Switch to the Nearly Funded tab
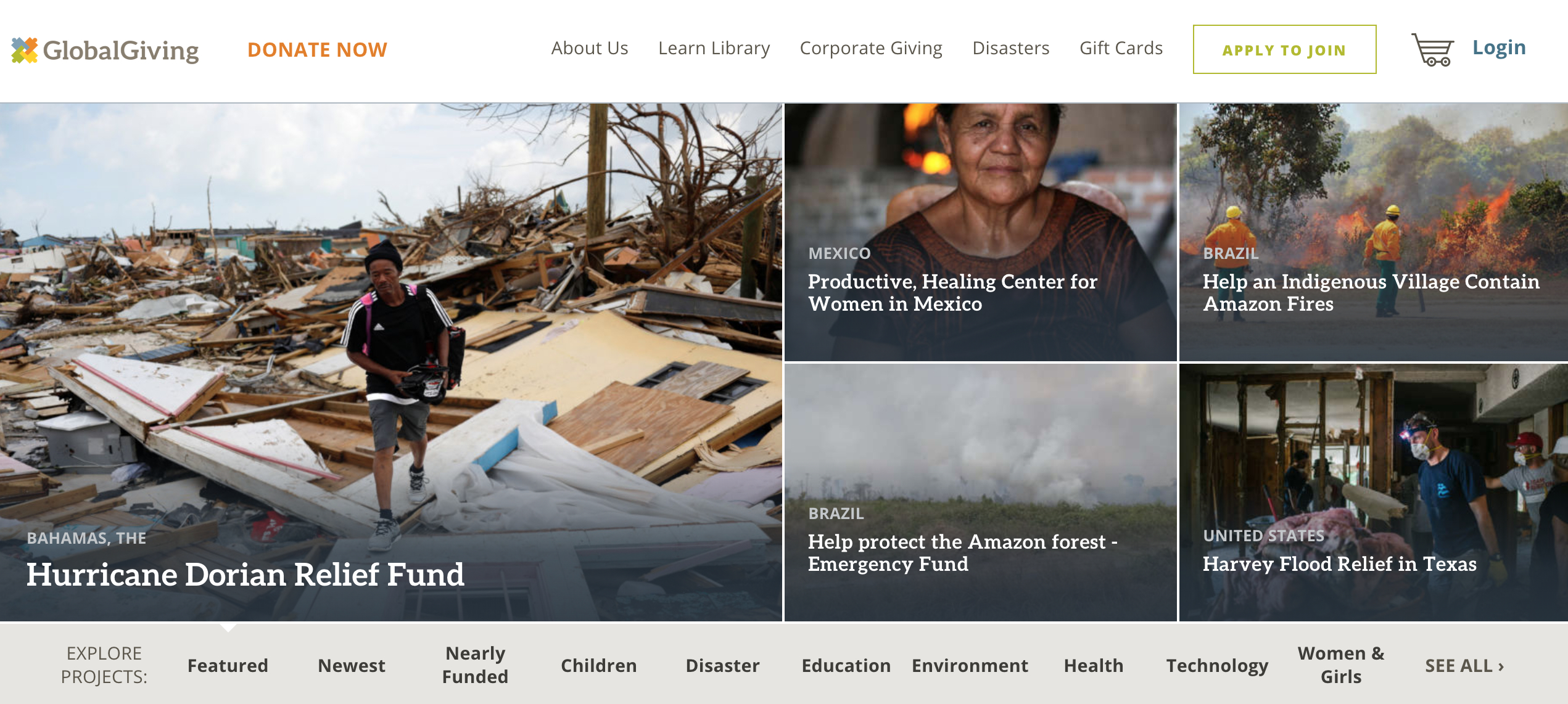 tap(475, 665)
